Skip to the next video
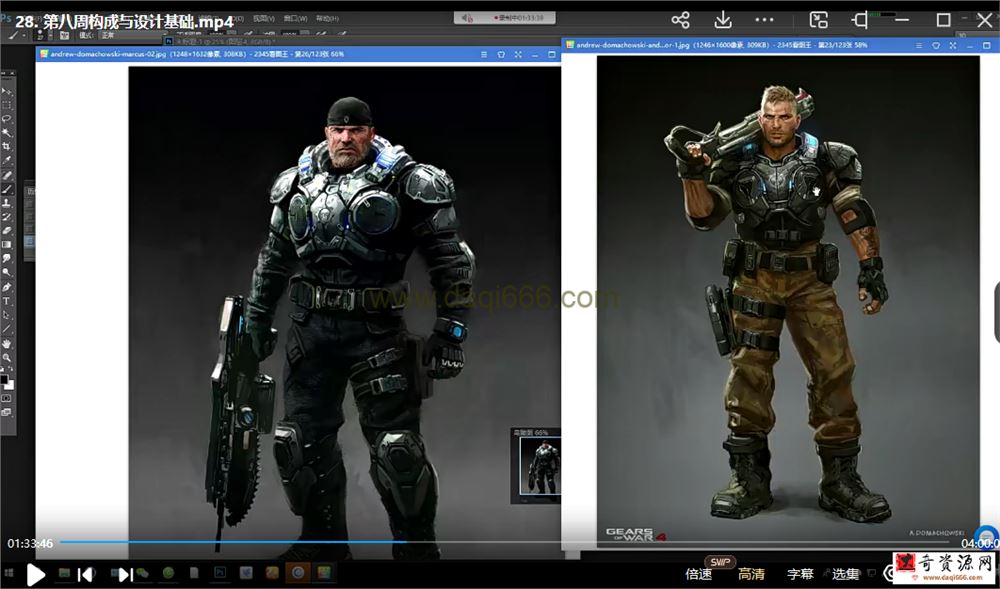The image size is (1000, 589). [x=125, y=574]
